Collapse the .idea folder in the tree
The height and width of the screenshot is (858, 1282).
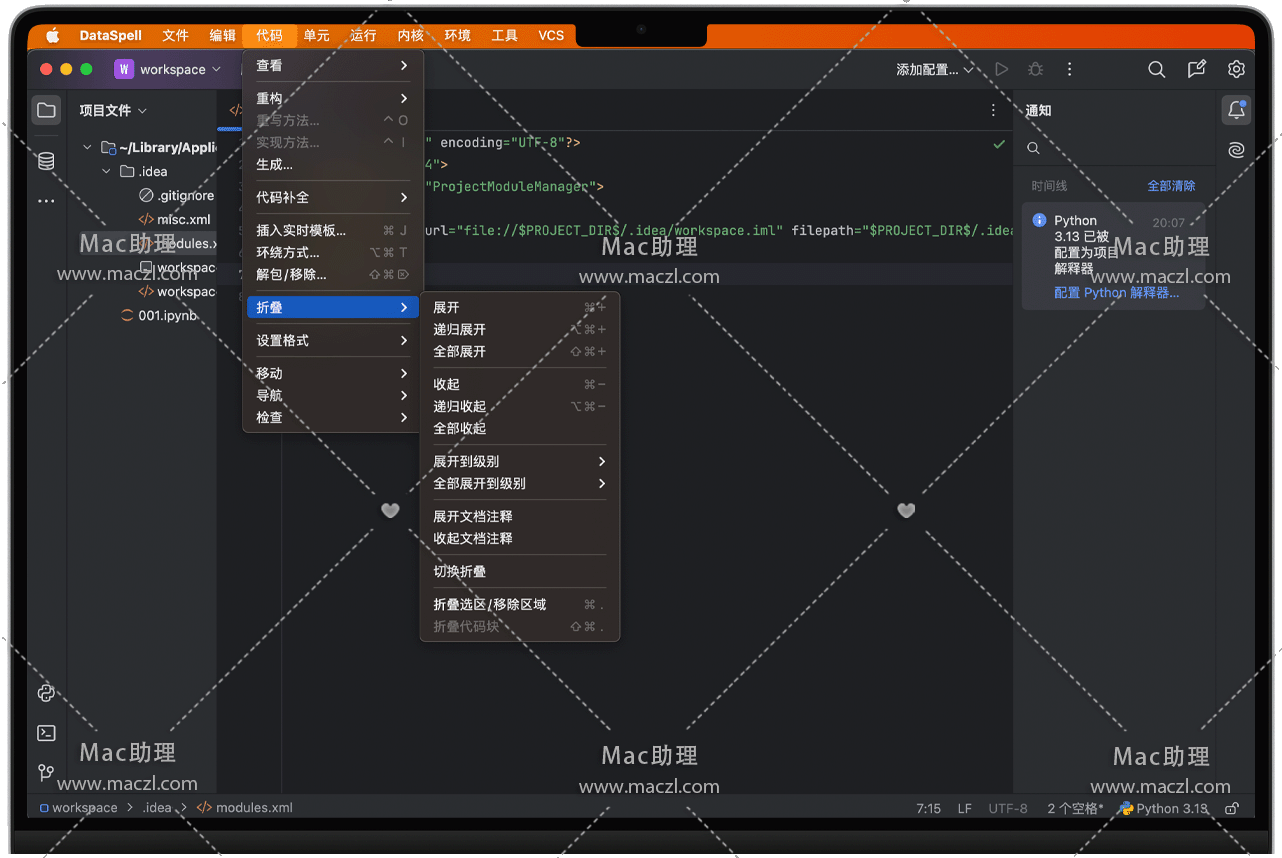point(107,171)
